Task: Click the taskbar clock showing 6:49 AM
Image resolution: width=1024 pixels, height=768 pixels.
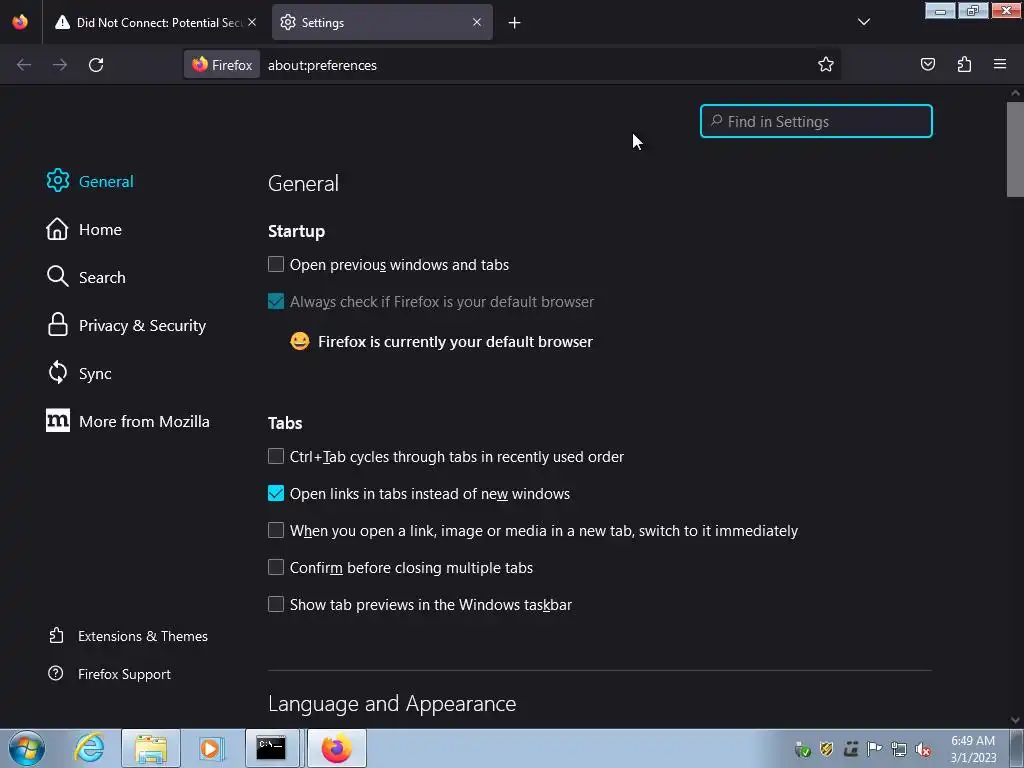Action: pos(973,748)
